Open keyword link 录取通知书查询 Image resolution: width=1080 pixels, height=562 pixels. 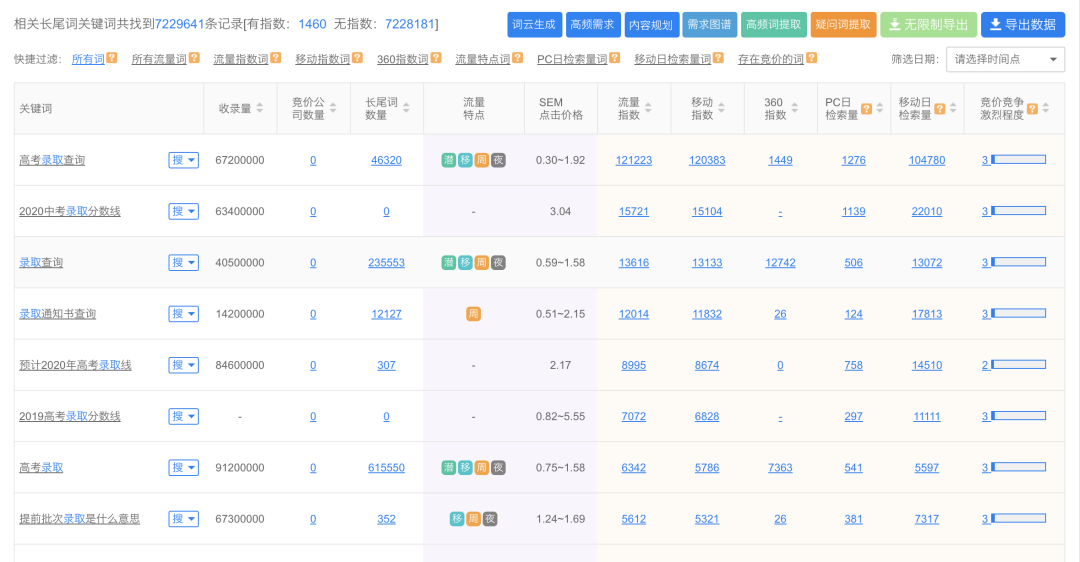click(x=58, y=314)
